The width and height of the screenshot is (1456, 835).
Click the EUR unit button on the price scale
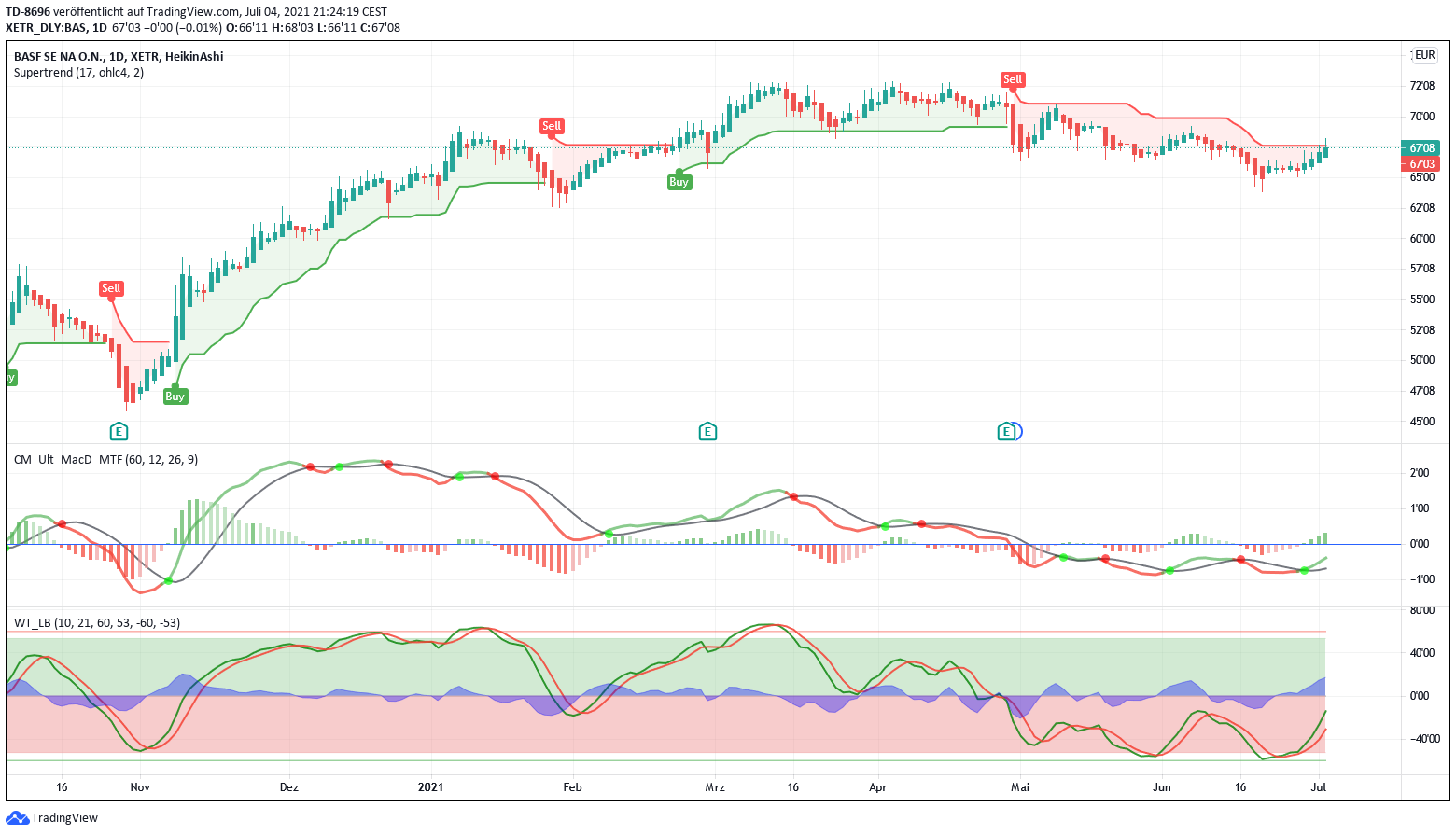(x=1423, y=54)
